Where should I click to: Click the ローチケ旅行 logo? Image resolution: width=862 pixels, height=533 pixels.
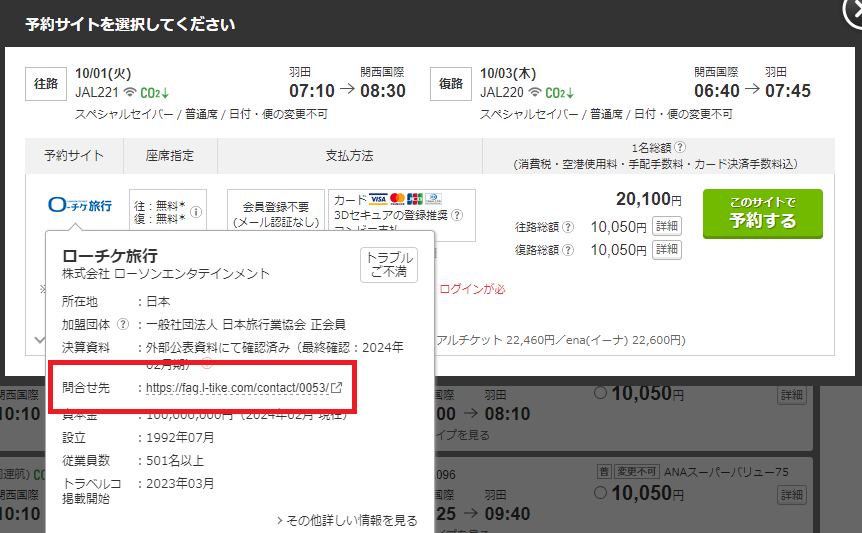[81, 206]
